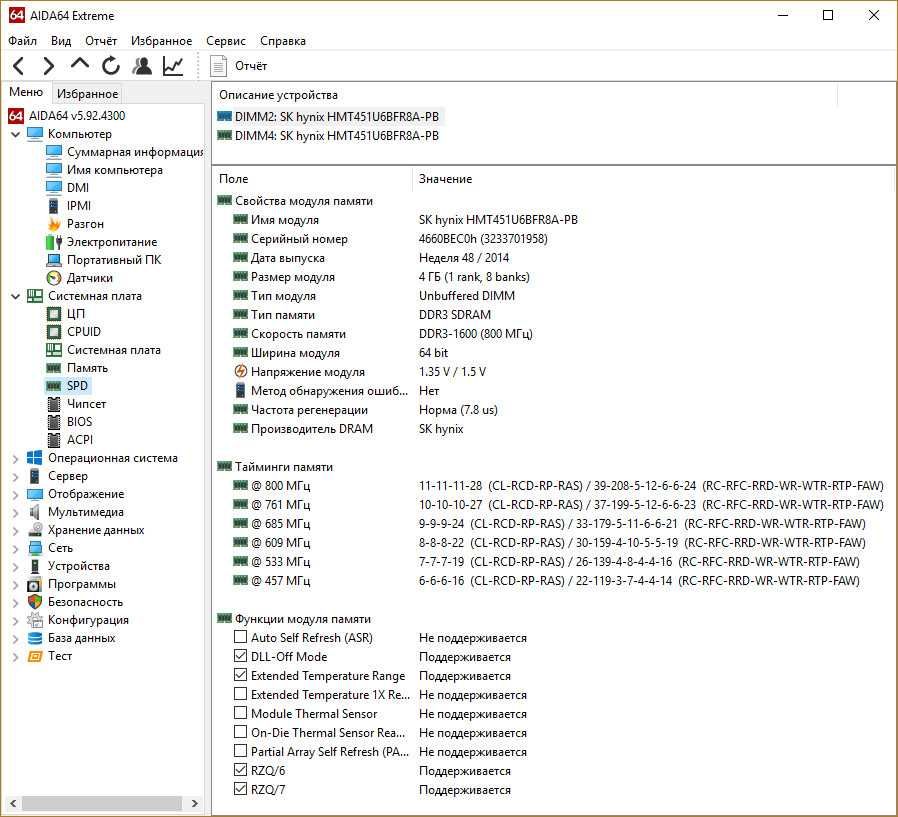Open the user profile toolbar icon
Screen dimensions: 898x817
142,66
